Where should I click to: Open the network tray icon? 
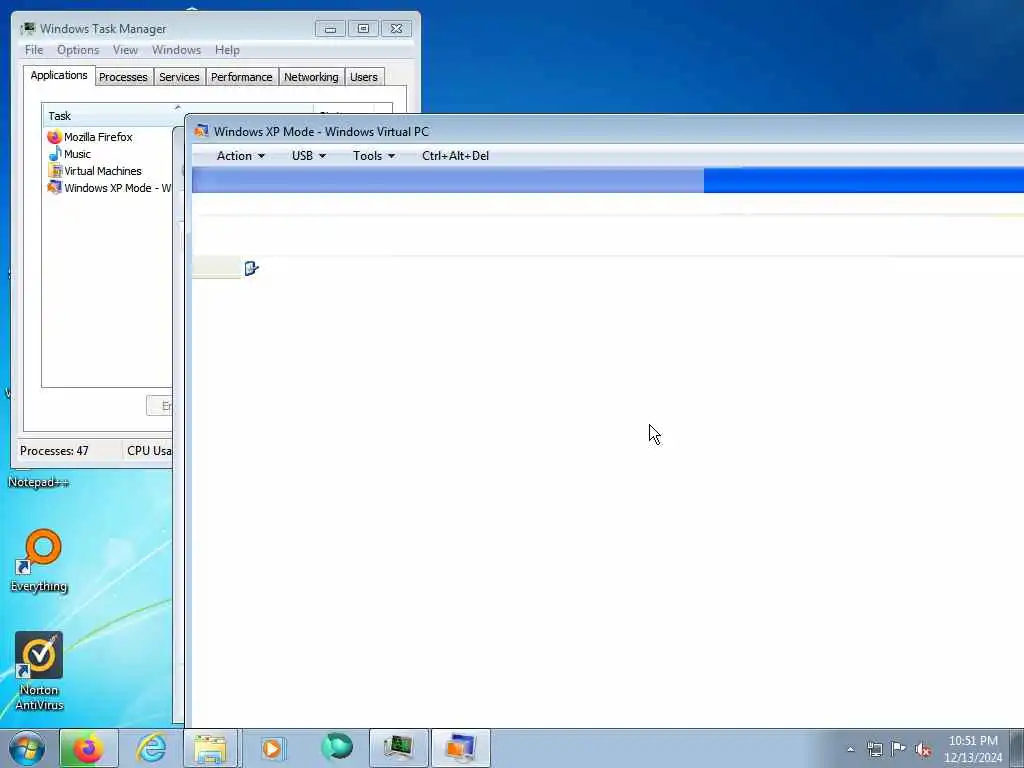(x=874, y=749)
